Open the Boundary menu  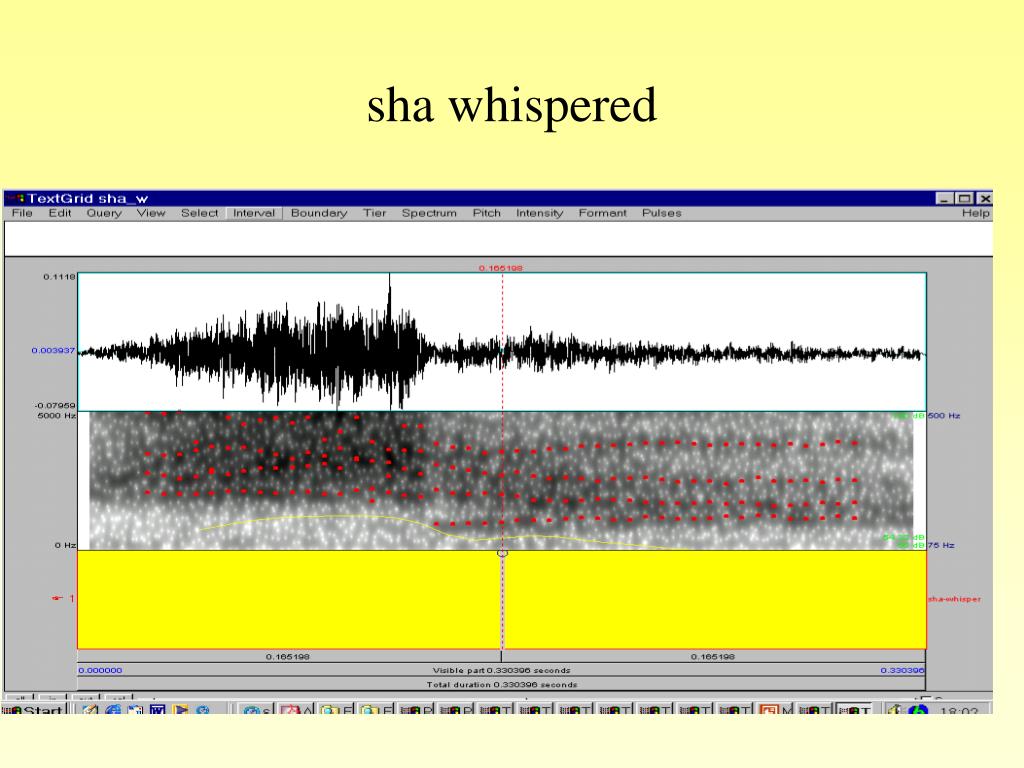click(319, 213)
